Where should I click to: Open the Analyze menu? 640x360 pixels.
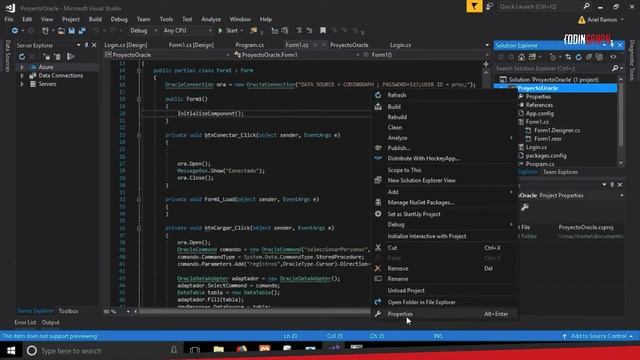tap(211, 19)
